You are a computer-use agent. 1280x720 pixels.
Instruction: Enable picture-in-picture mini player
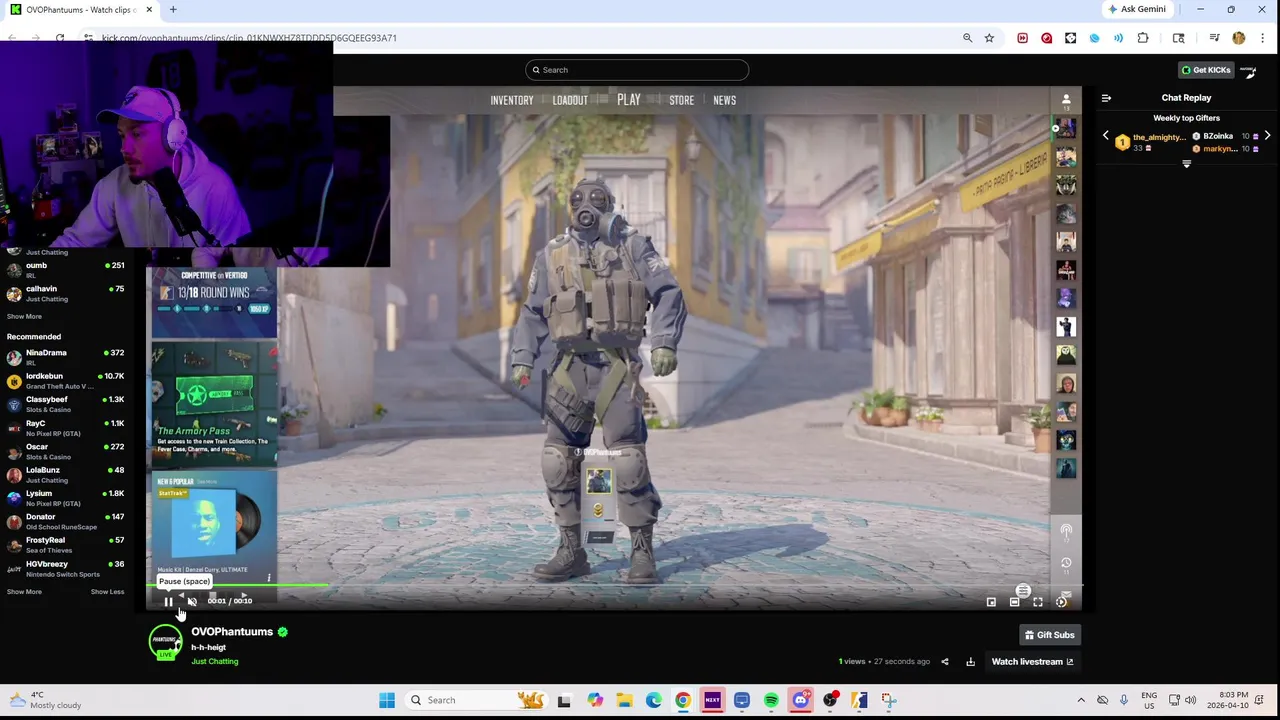[991, 602]
